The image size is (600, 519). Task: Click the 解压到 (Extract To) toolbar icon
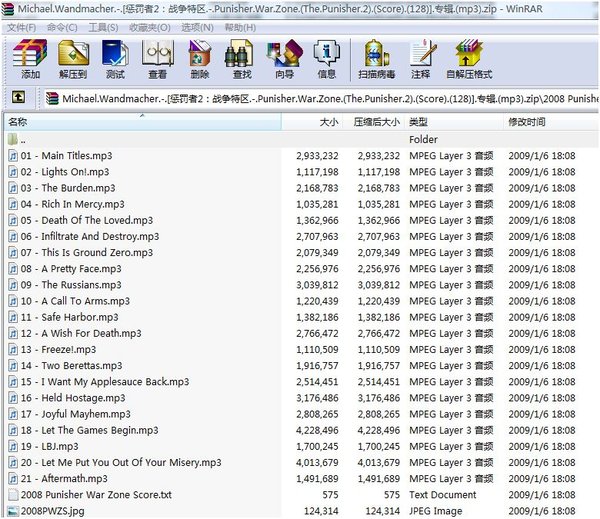73,54
